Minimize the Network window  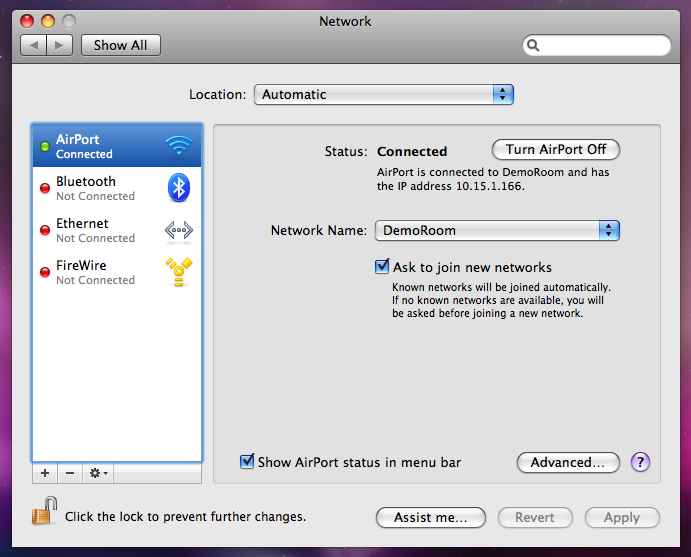tap(48, 21)
